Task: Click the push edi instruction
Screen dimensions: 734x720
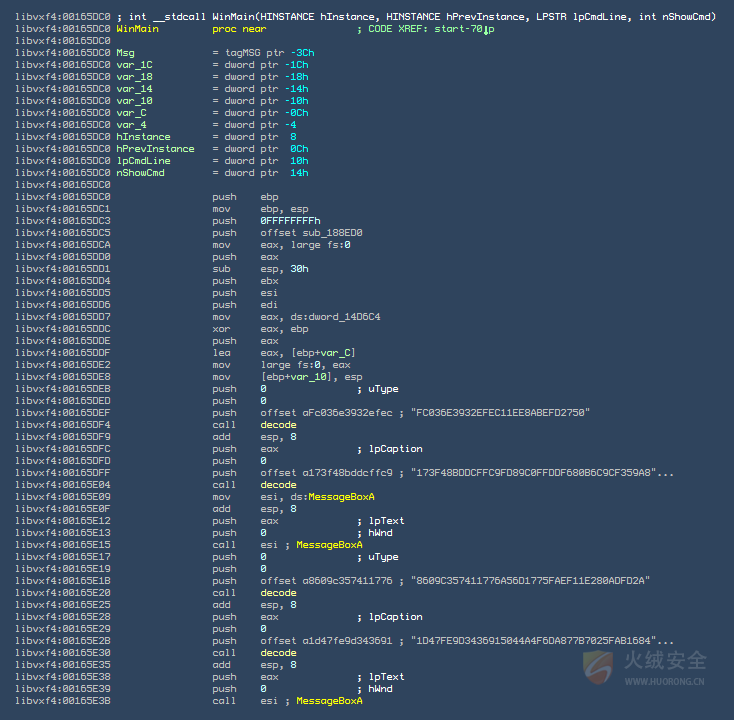Action: click(245, 305)
